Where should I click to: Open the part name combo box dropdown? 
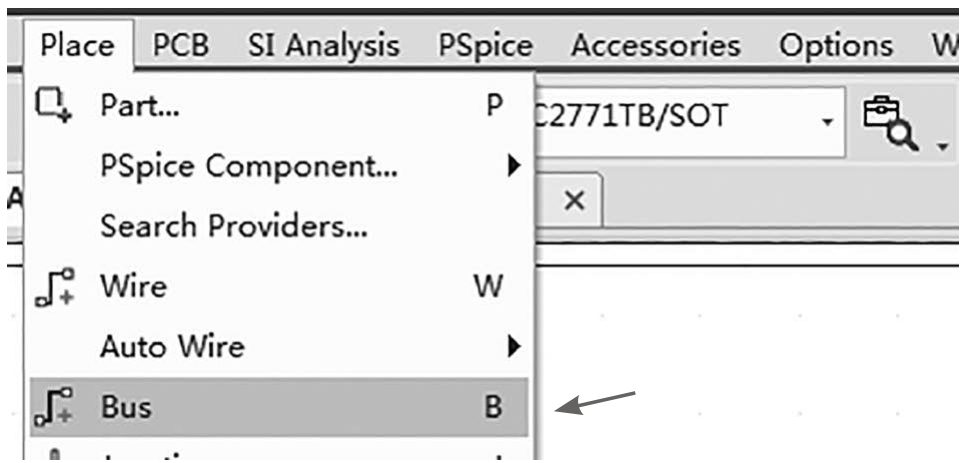click(x=828, y=121)
